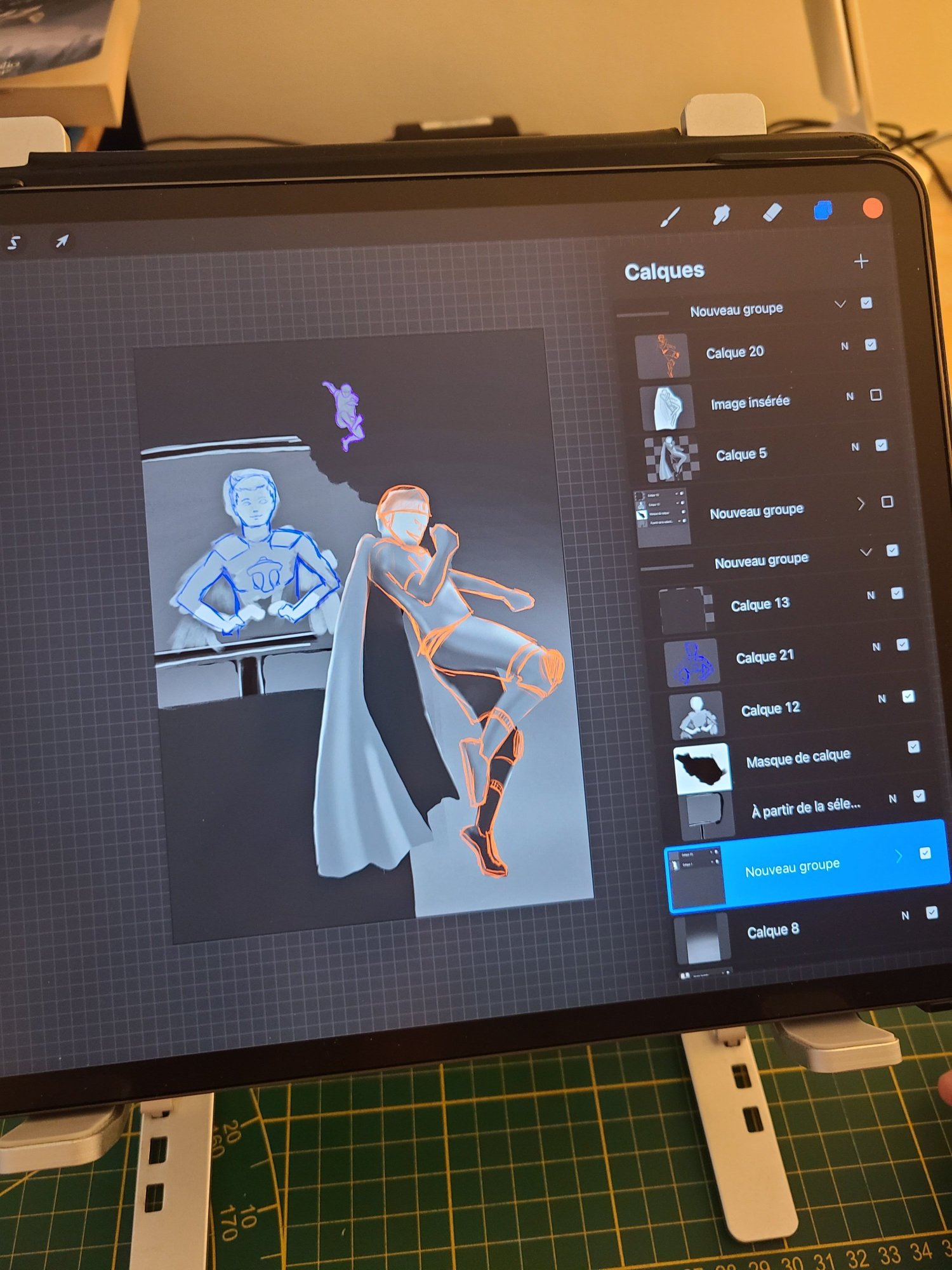Expand the collapsed Nouveau groupe

(x=861, y=504)
